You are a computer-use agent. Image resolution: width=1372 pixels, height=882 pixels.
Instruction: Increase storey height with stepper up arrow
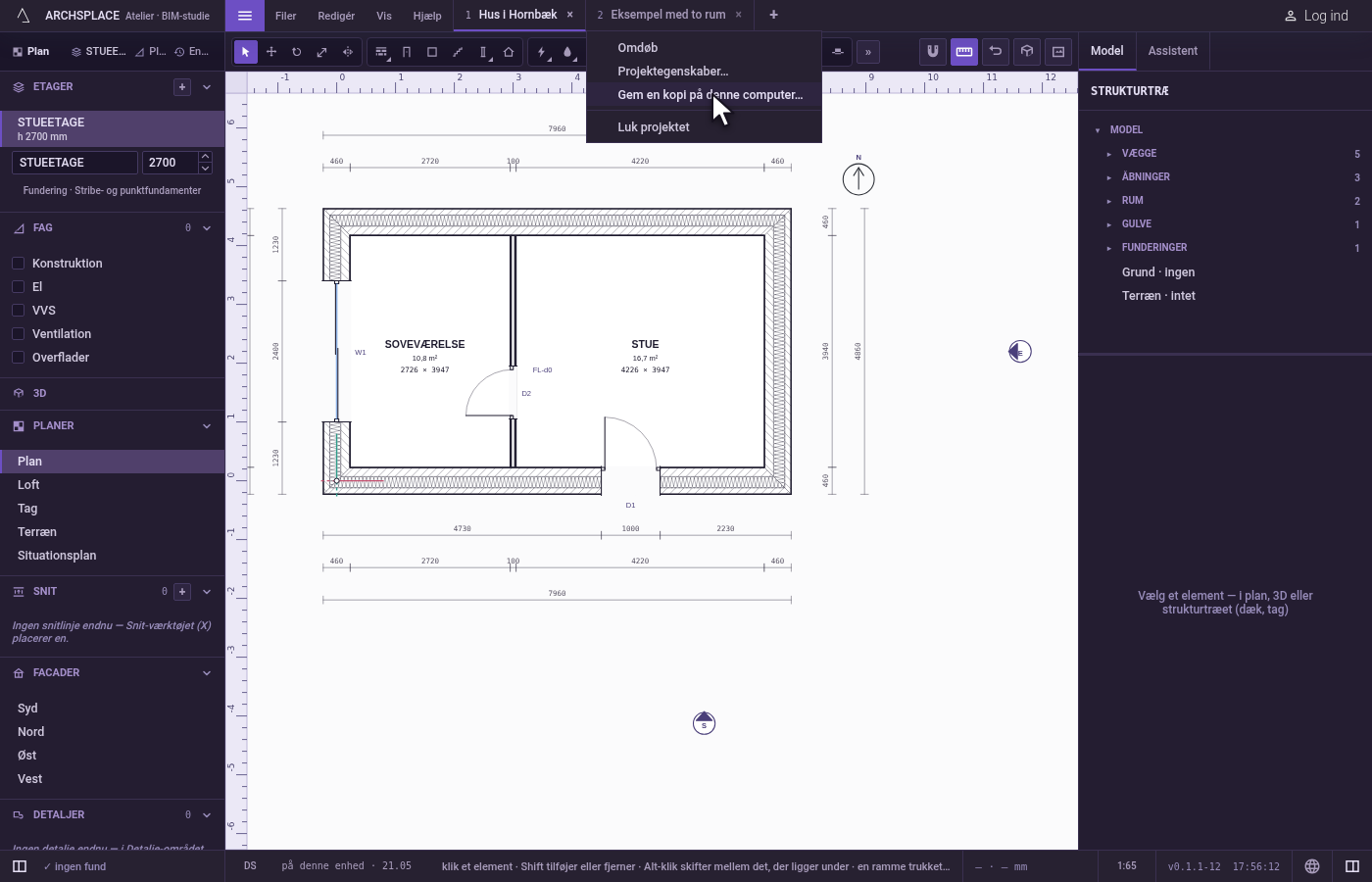click(205, 157)
